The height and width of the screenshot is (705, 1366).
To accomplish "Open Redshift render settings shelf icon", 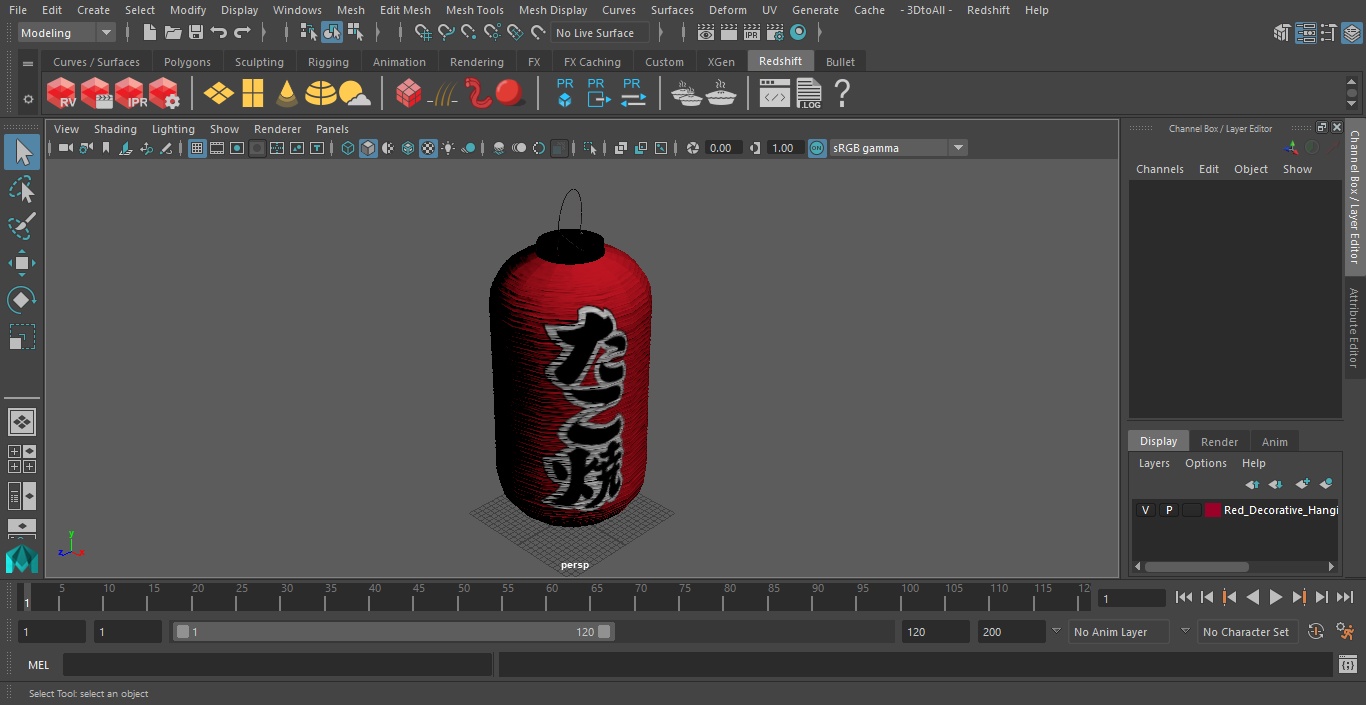I will tap(164, 94).
